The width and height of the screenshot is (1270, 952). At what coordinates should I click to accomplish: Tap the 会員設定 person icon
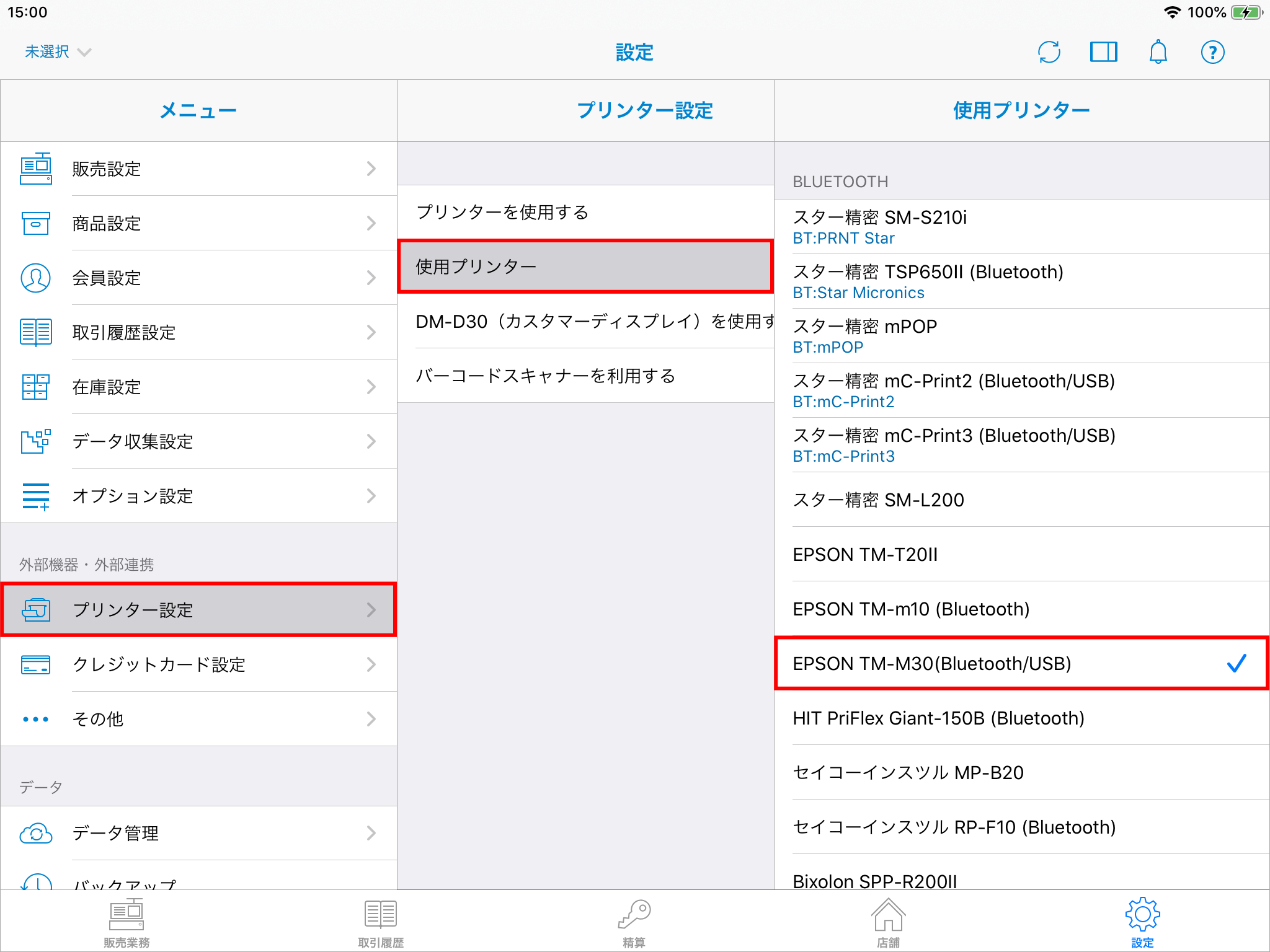(x=36, y=278)
